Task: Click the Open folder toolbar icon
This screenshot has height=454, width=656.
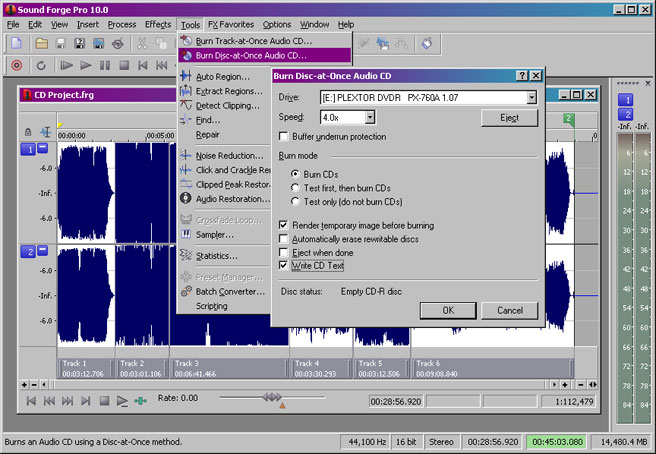Action: tap(41, 44)
